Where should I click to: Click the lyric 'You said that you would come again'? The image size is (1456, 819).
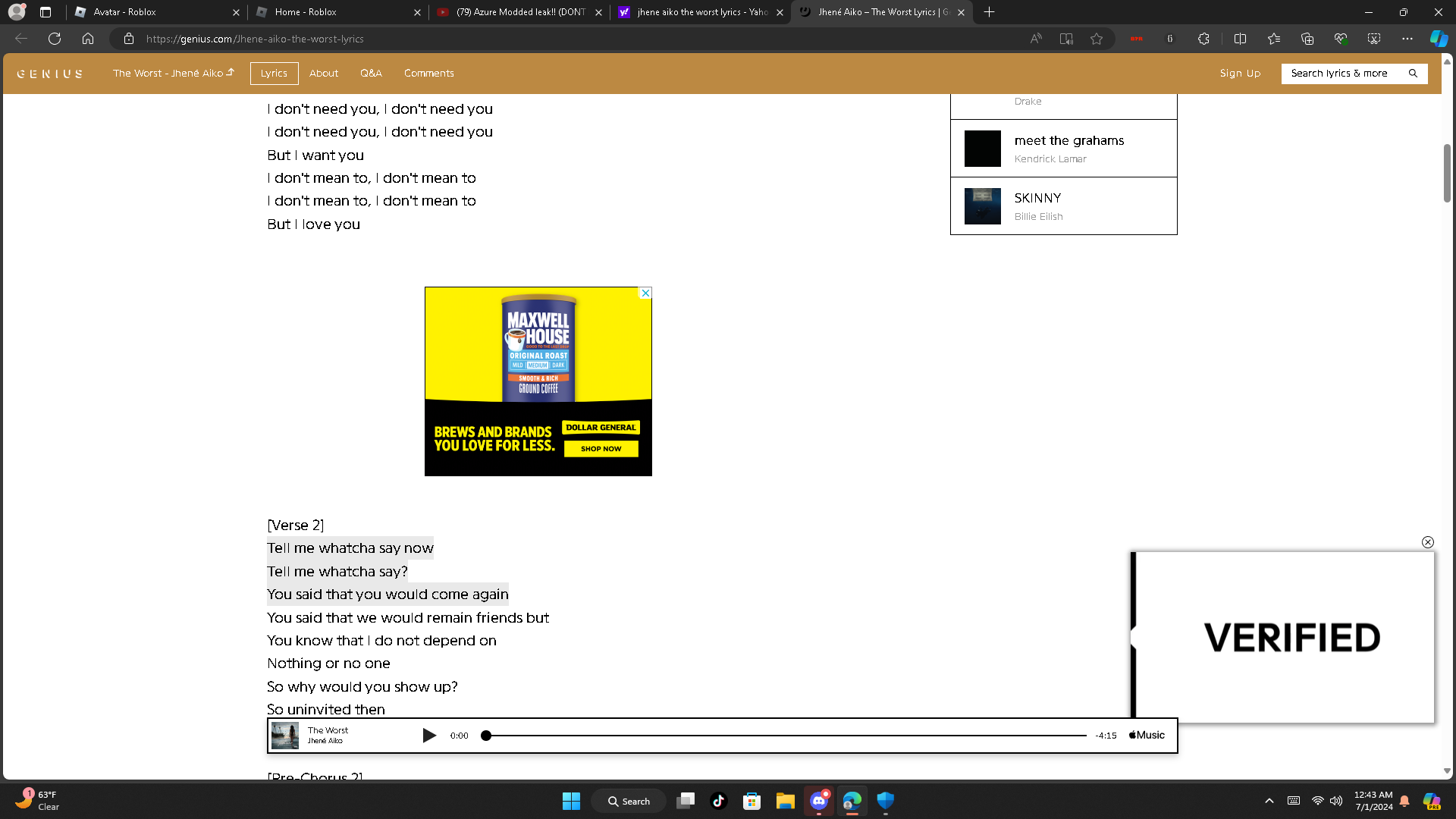point(388,595)
